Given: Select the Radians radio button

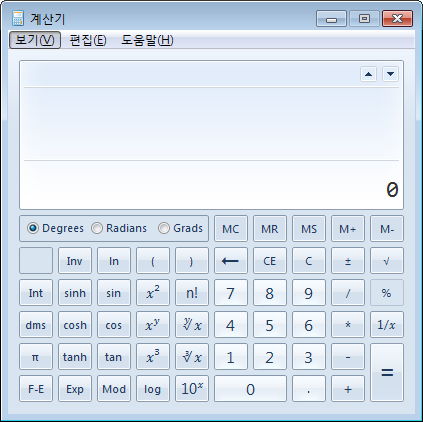Looking at the screenshot, I should (x=119, y=228).
